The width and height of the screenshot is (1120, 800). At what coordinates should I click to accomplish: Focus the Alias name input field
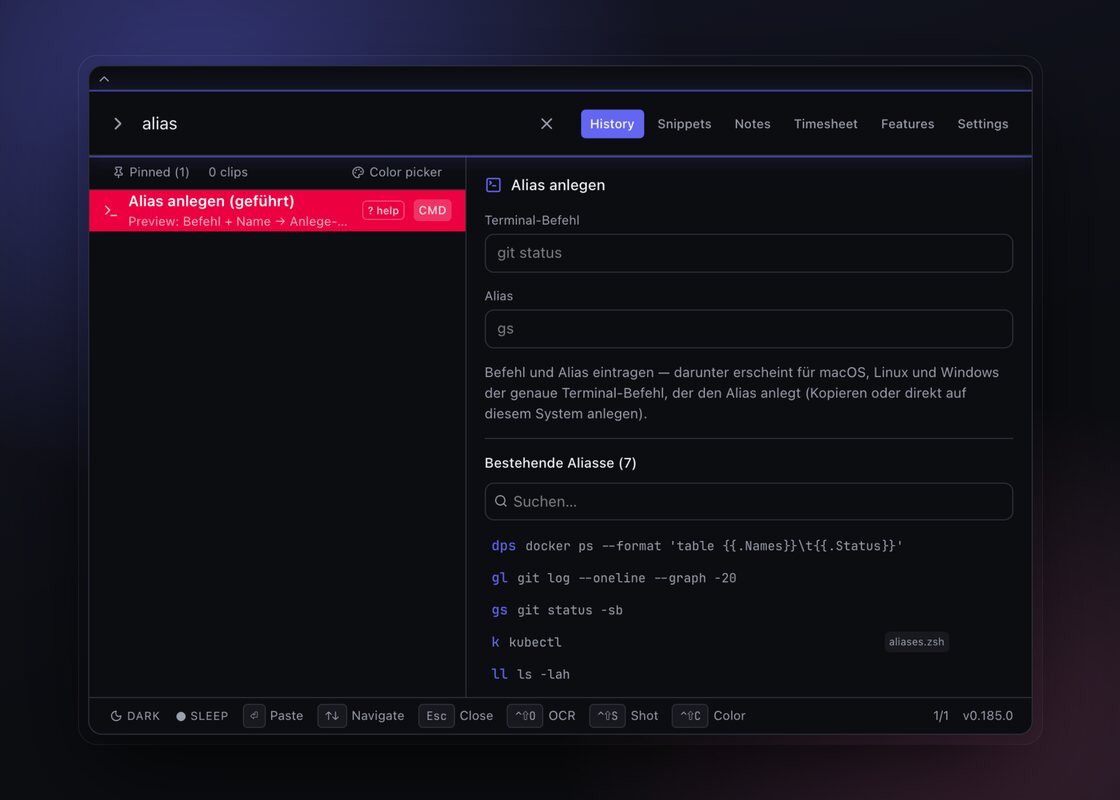pyautogui.click(x=749, y=329)
